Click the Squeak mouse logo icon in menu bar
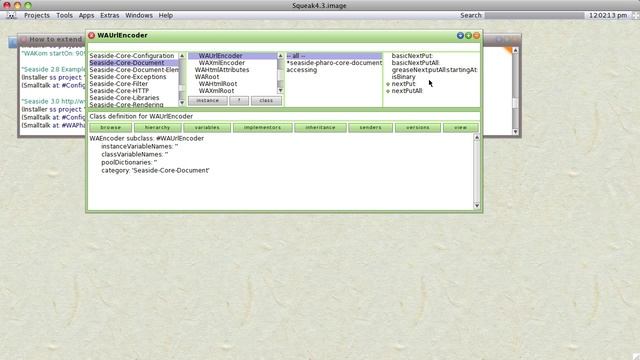The width and height of the screenshot is (640, 360). pyautogui.click(x=11, y=15)
